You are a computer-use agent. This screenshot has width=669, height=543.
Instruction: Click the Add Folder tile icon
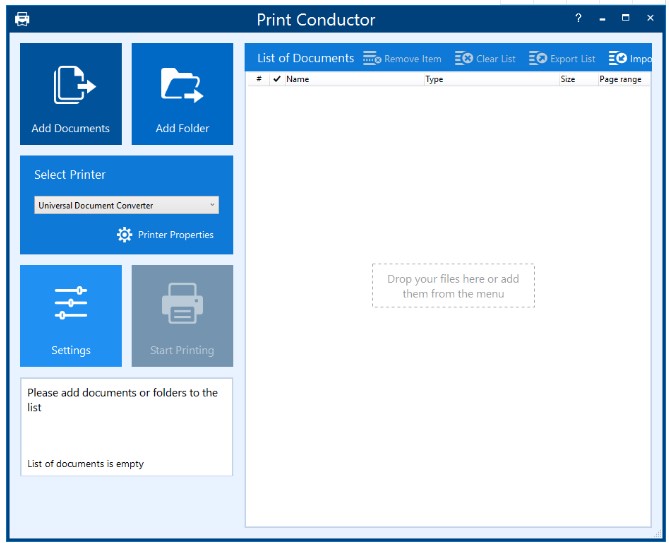click(182, 86)
